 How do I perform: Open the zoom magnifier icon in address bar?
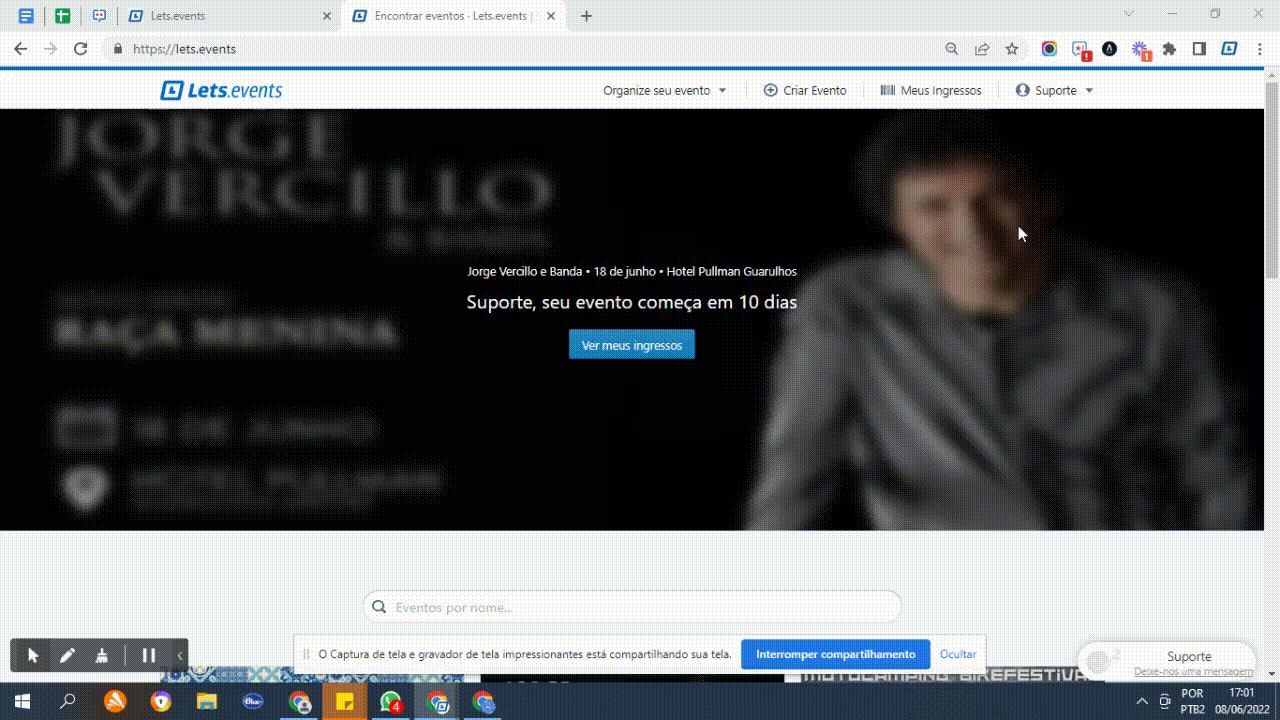[x=952, y=49]
